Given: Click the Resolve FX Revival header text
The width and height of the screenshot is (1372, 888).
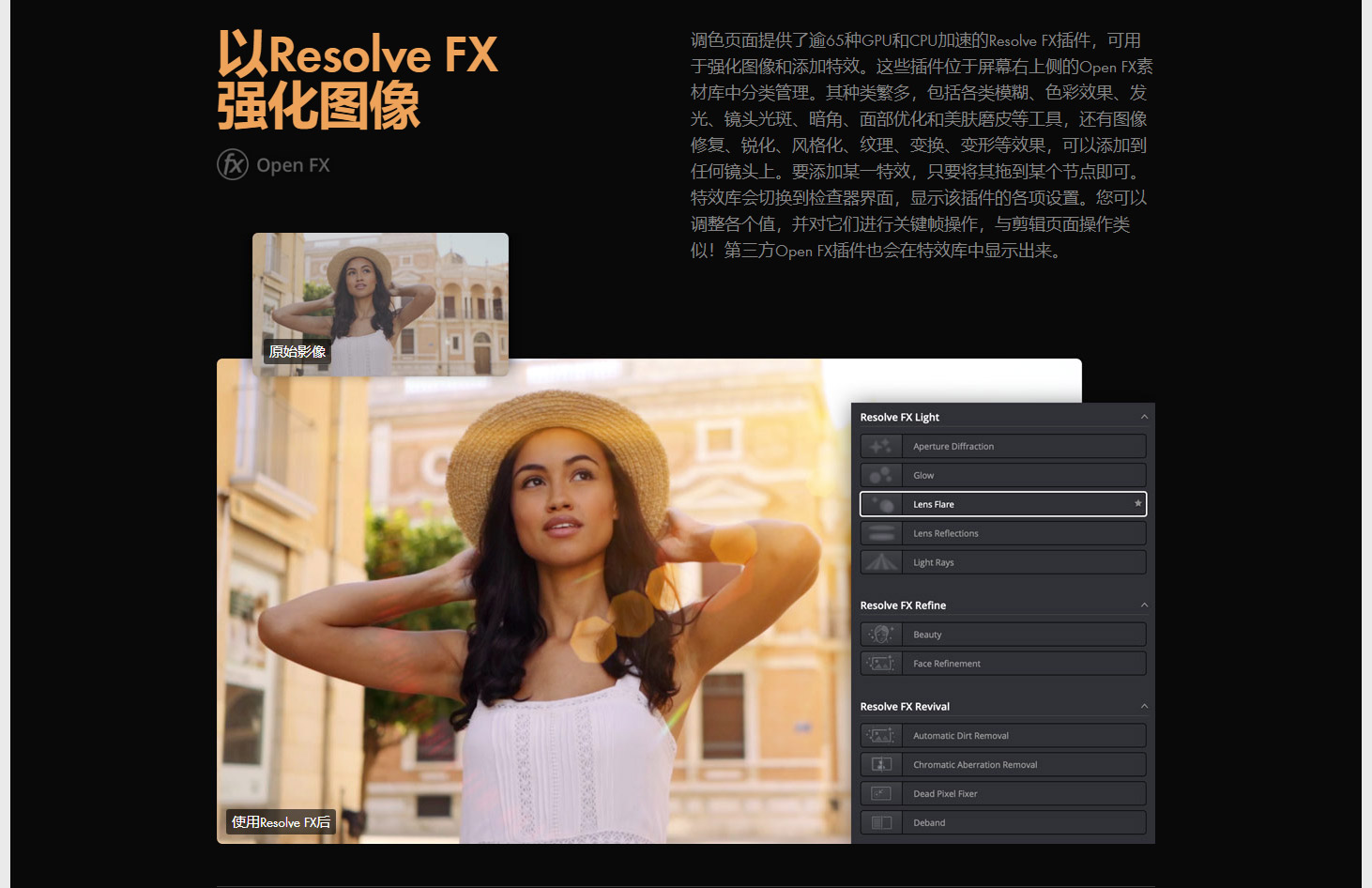Looking at the screenshot, I should (x=905, y=707).
